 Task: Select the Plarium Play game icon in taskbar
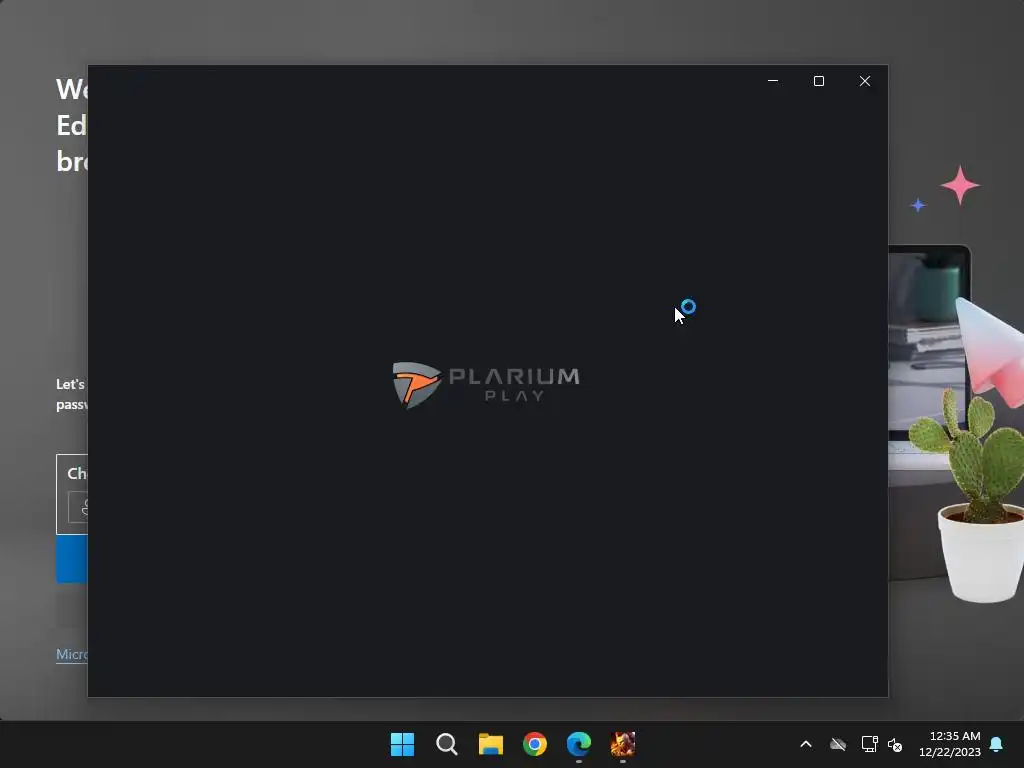[x=622, y=744]
